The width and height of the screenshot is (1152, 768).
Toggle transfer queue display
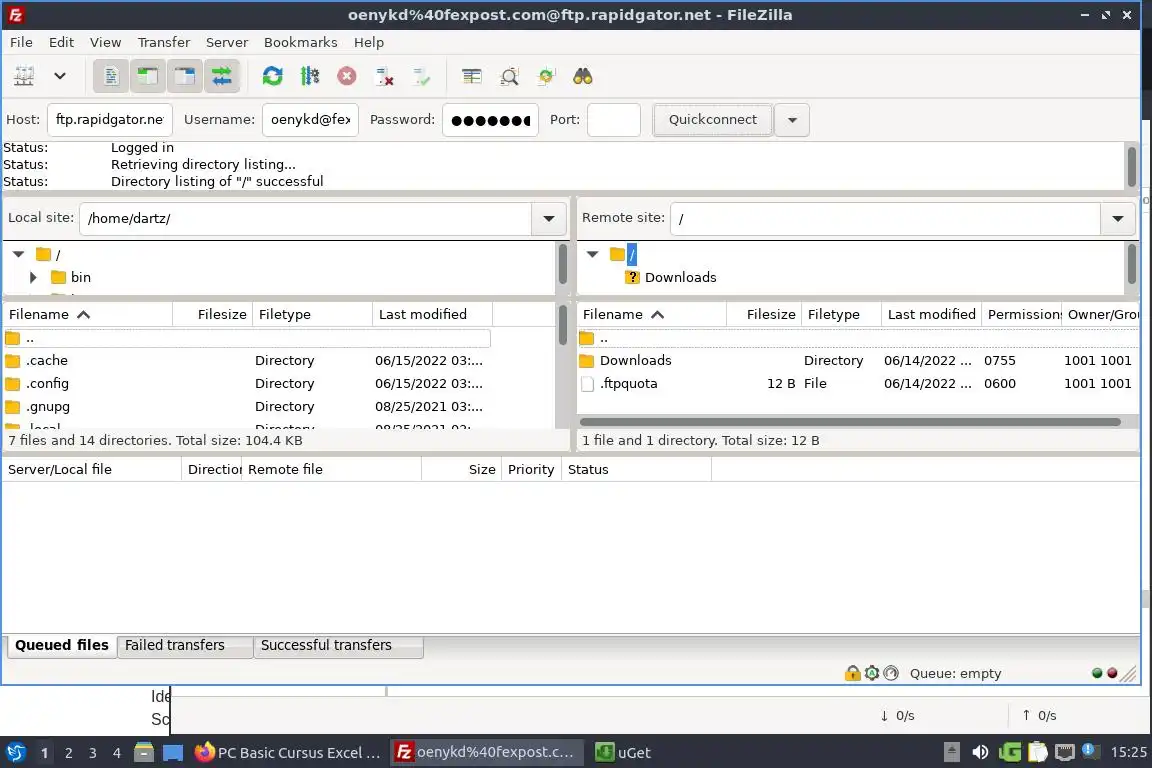(221, 76)
